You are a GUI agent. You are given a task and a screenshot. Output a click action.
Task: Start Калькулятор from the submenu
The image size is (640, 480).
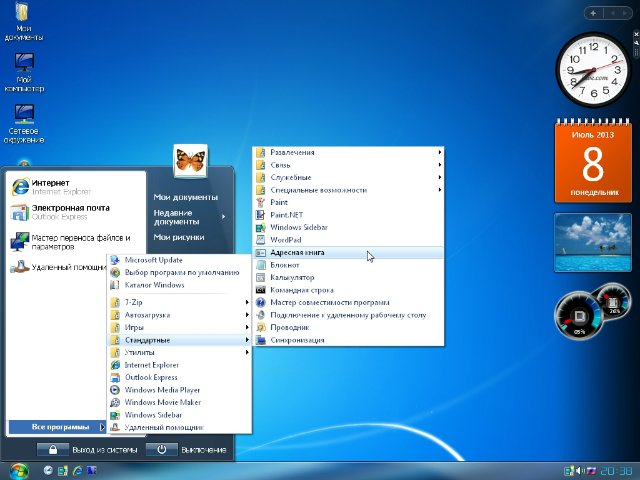pos(292,277)
